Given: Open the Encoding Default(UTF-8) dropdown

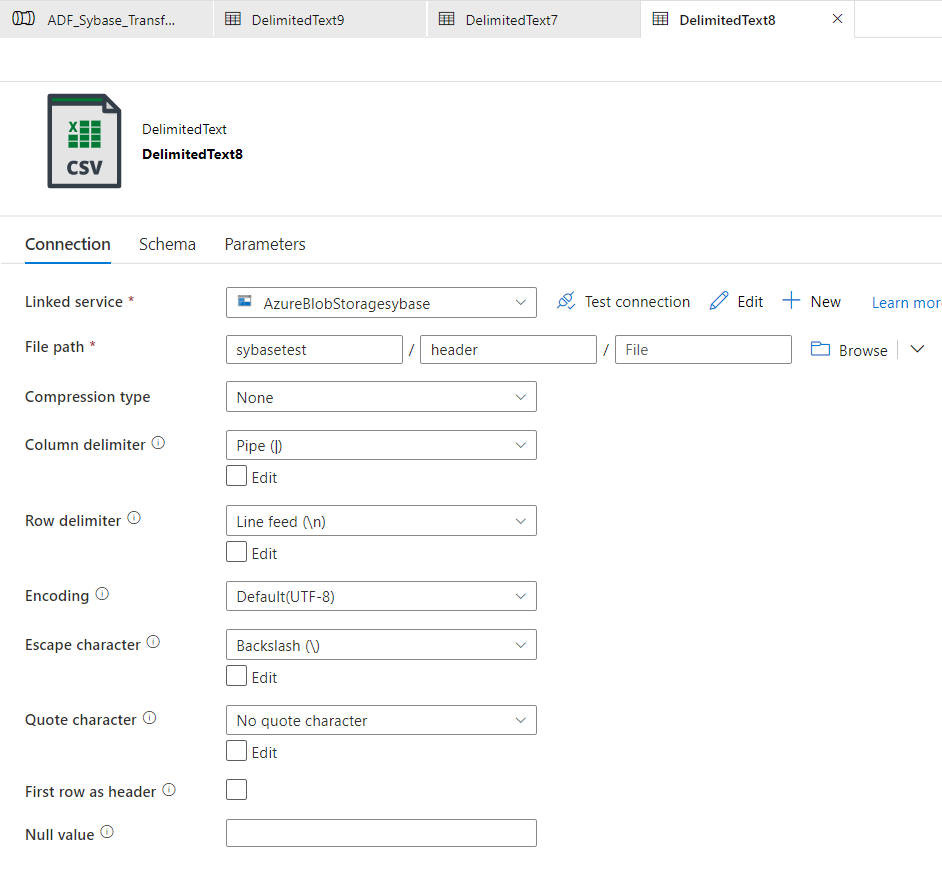Looking at the screenshot, I should tap(381, 596).
